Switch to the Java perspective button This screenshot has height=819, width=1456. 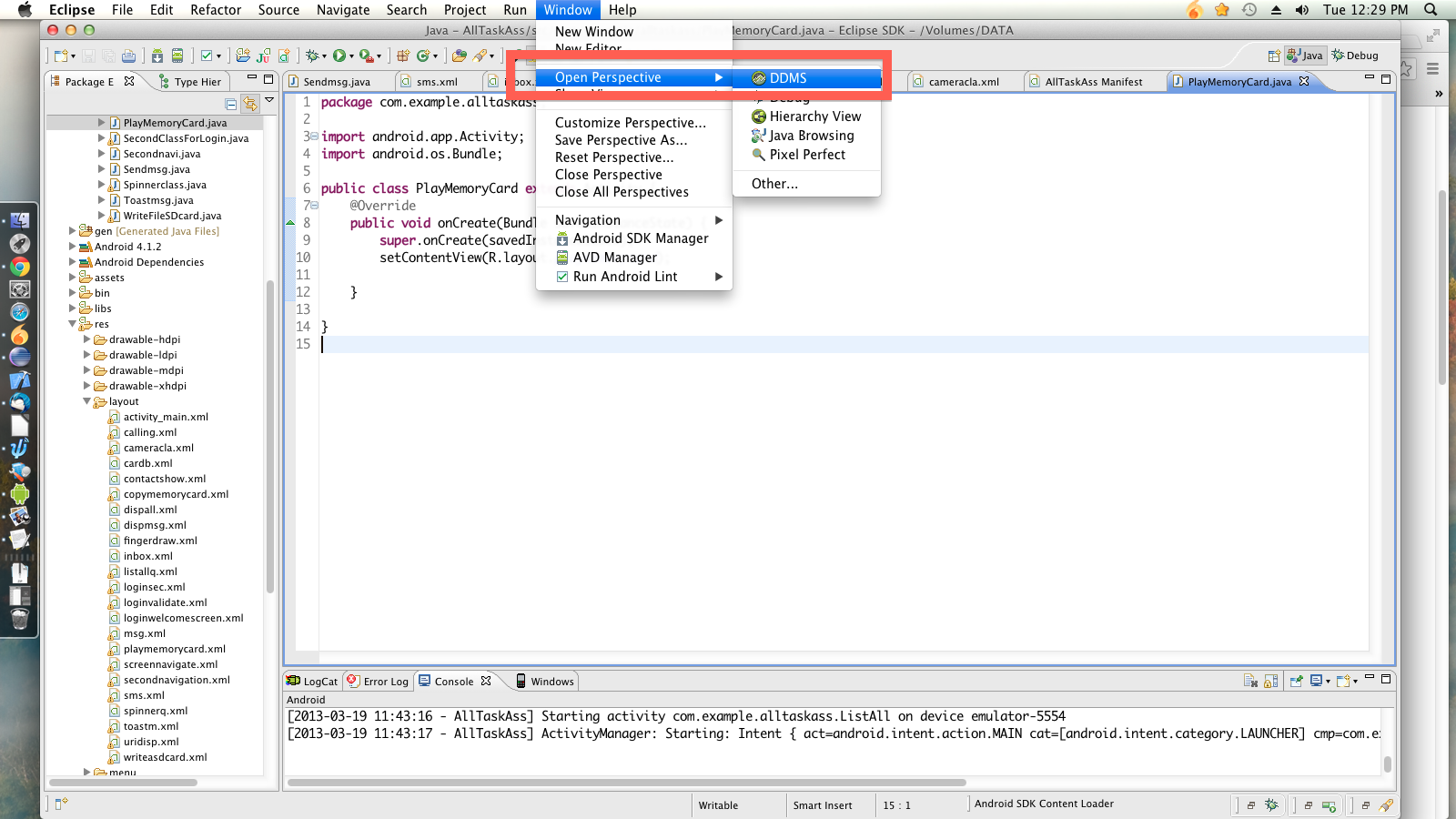click(1305, 56)
